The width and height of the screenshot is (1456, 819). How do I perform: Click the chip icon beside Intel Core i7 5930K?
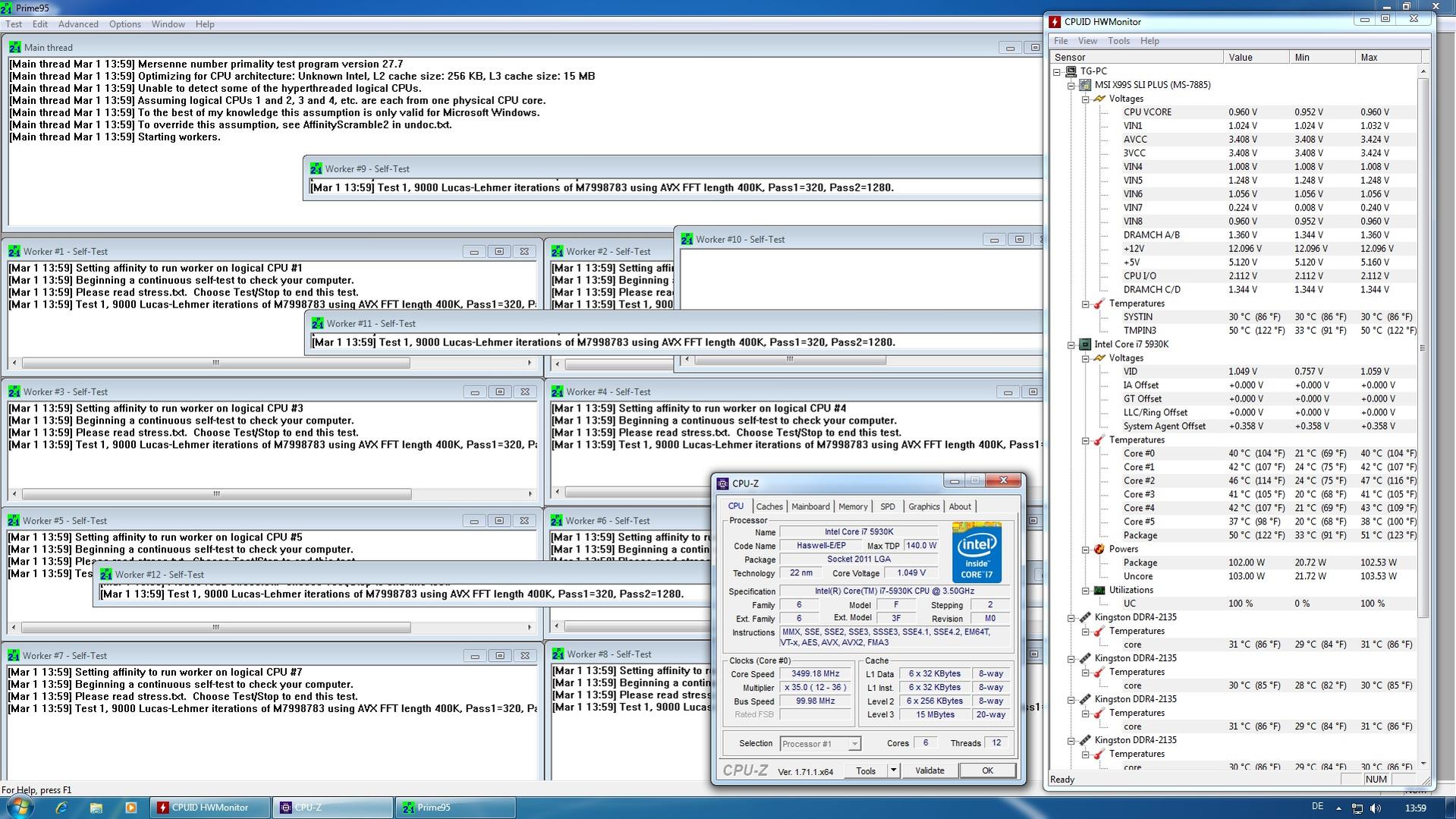point(1086,345)
